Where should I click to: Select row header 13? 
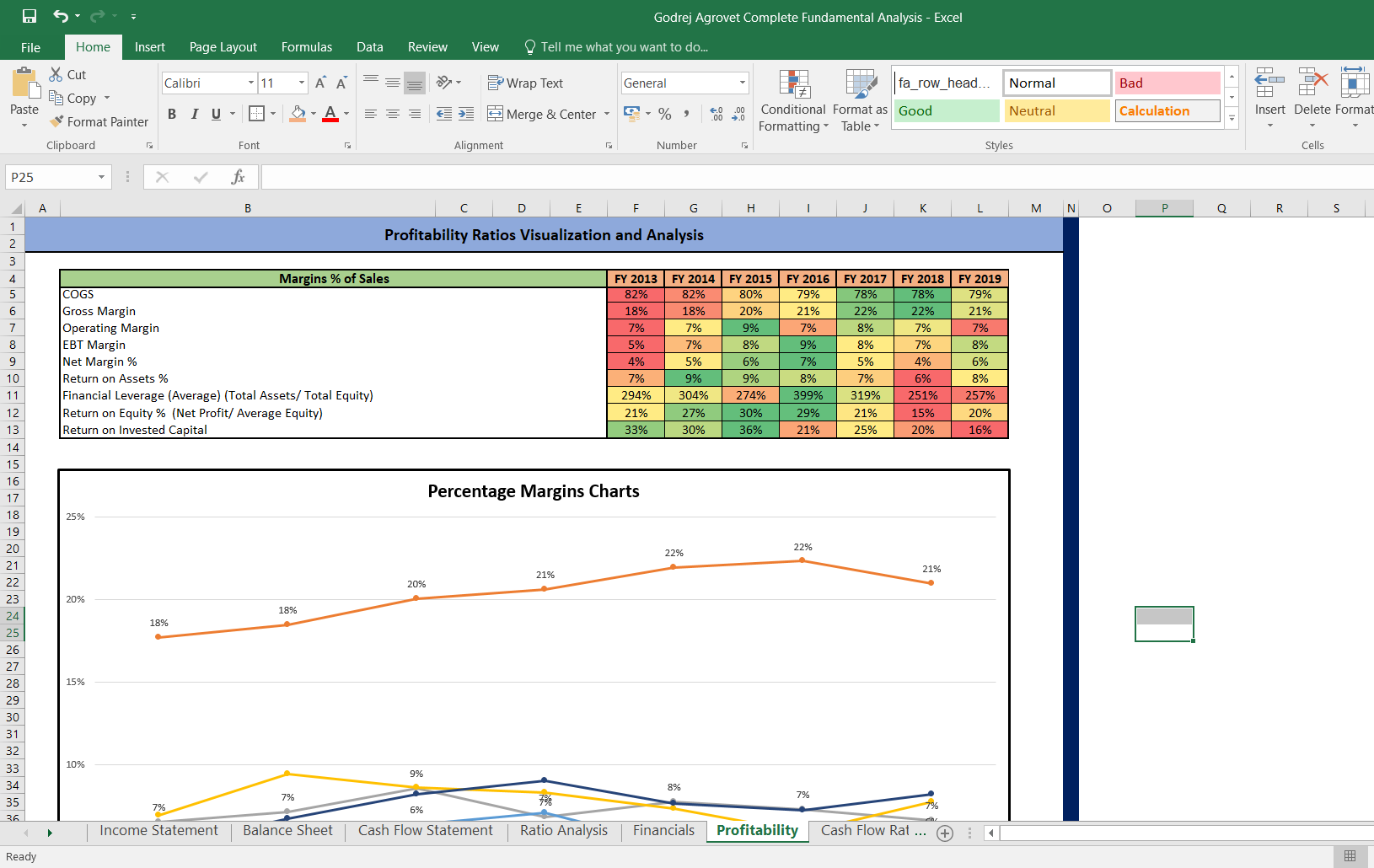tap(13, 430)
